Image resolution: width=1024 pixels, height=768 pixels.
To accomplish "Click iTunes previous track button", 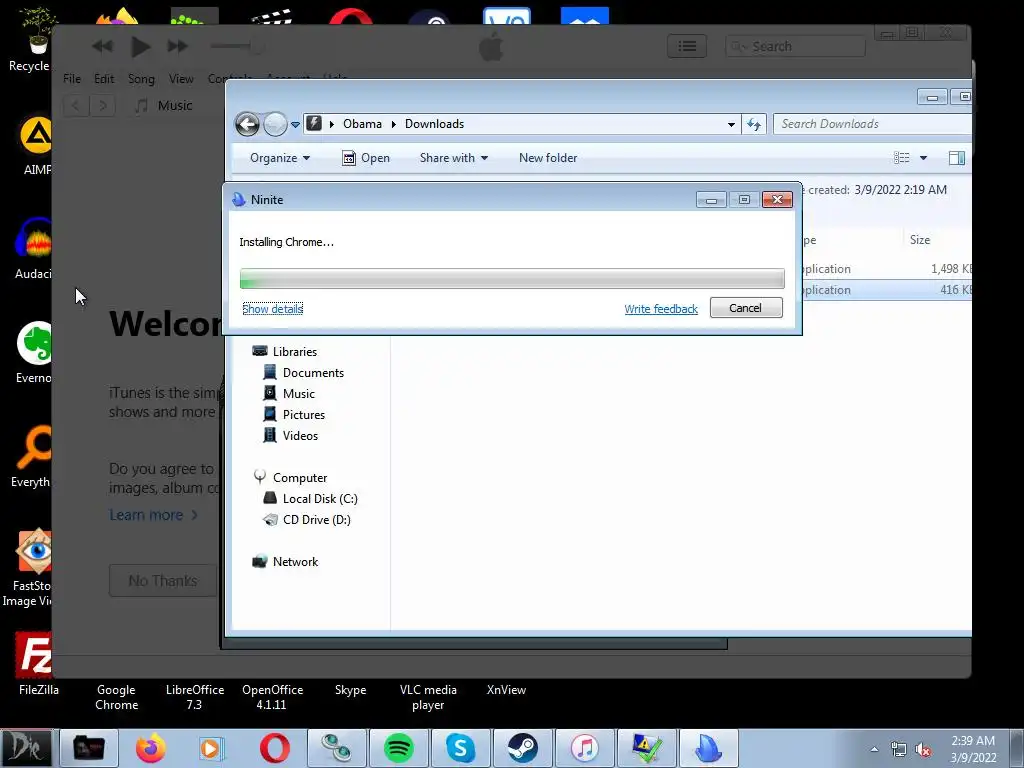I will (102, 46).
